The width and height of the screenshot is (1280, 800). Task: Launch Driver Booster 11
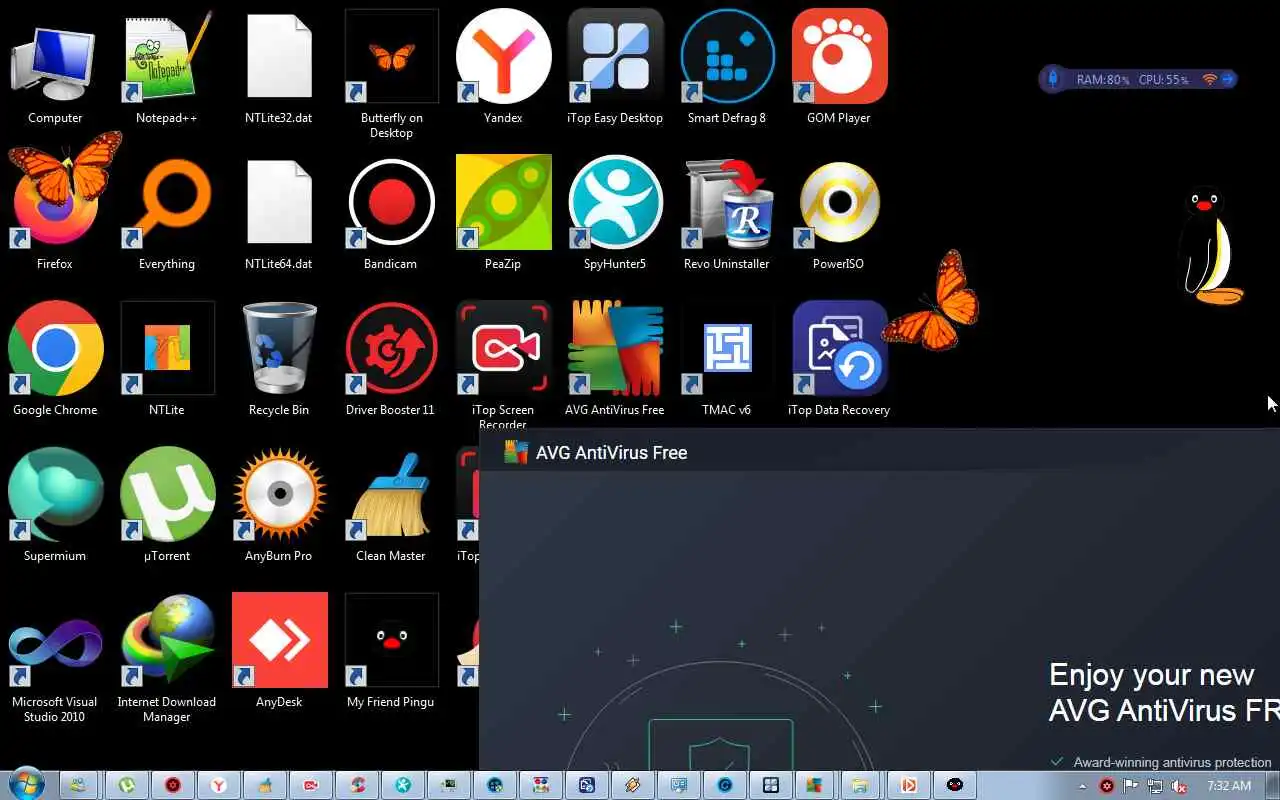click(x=391, y=359)
